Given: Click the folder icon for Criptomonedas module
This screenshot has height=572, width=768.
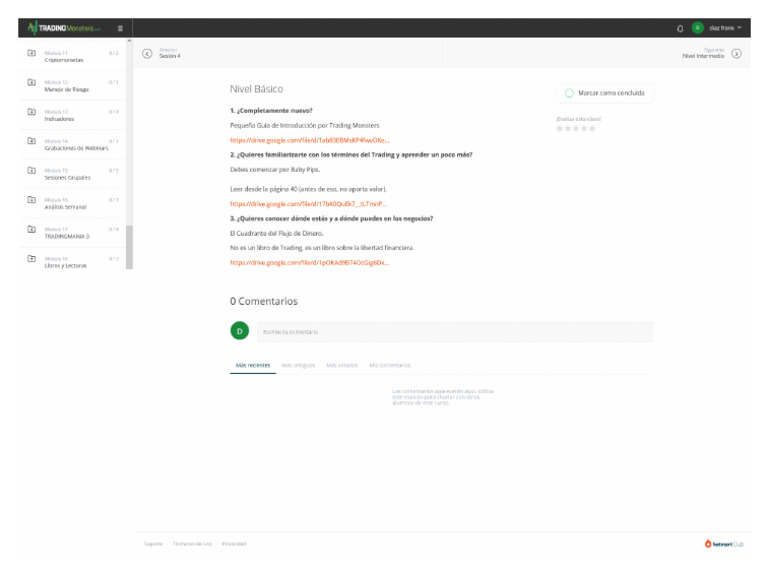Looking at the screenshot, I should click(x=31, y=53).
